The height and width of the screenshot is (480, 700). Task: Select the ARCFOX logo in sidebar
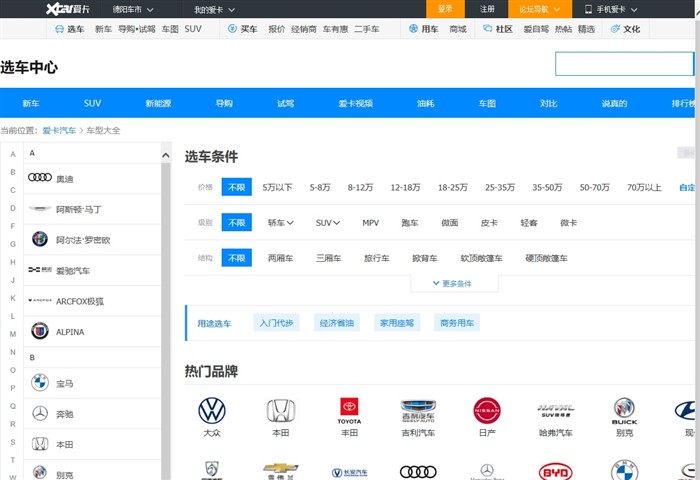click(x=40, y=300)
